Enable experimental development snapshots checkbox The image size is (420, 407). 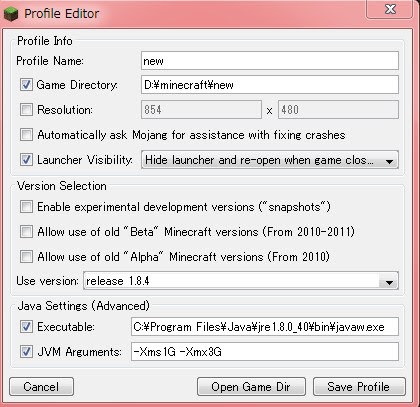tap(26, 207)
